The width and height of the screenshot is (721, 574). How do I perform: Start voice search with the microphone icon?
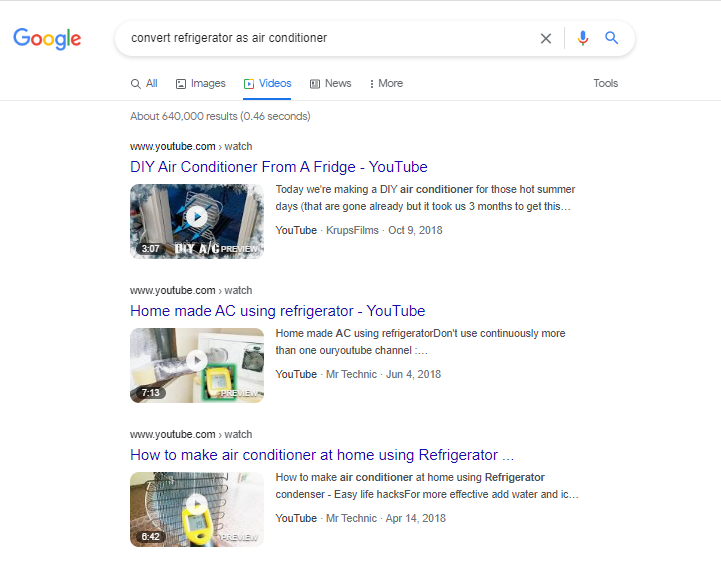point(583,38)
